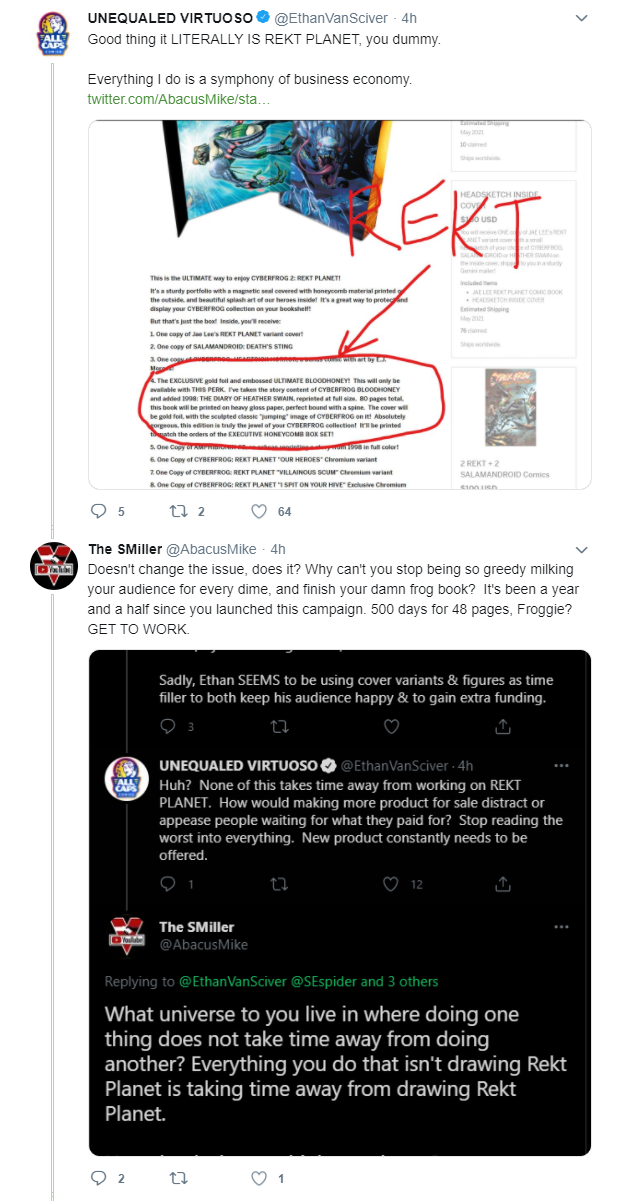Reply to the first tweet by EthanVanSciver

tap(98, 511)
